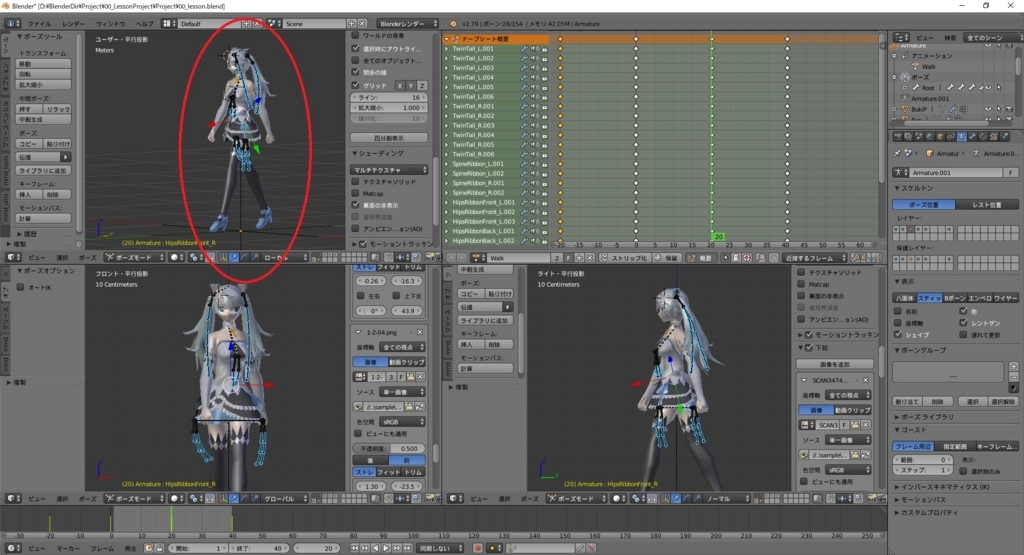Open the Info editor type icon
This screenshot has width=1024, height=555.
tap(12, 24)
